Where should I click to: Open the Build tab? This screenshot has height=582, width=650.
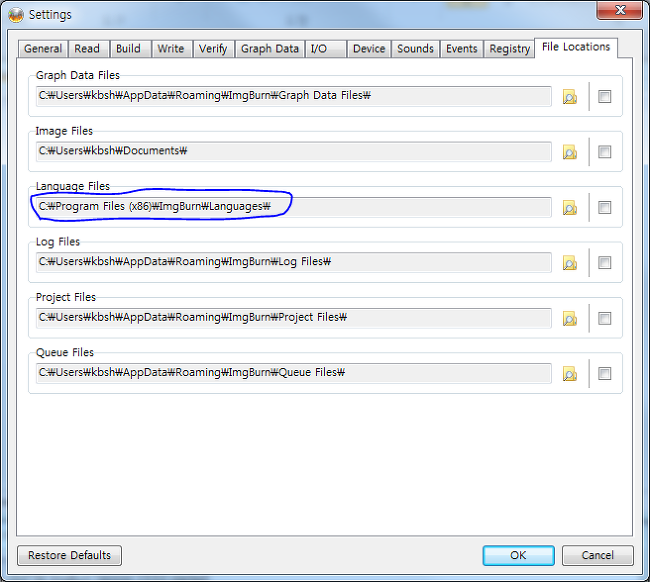(x=130, y=49)
